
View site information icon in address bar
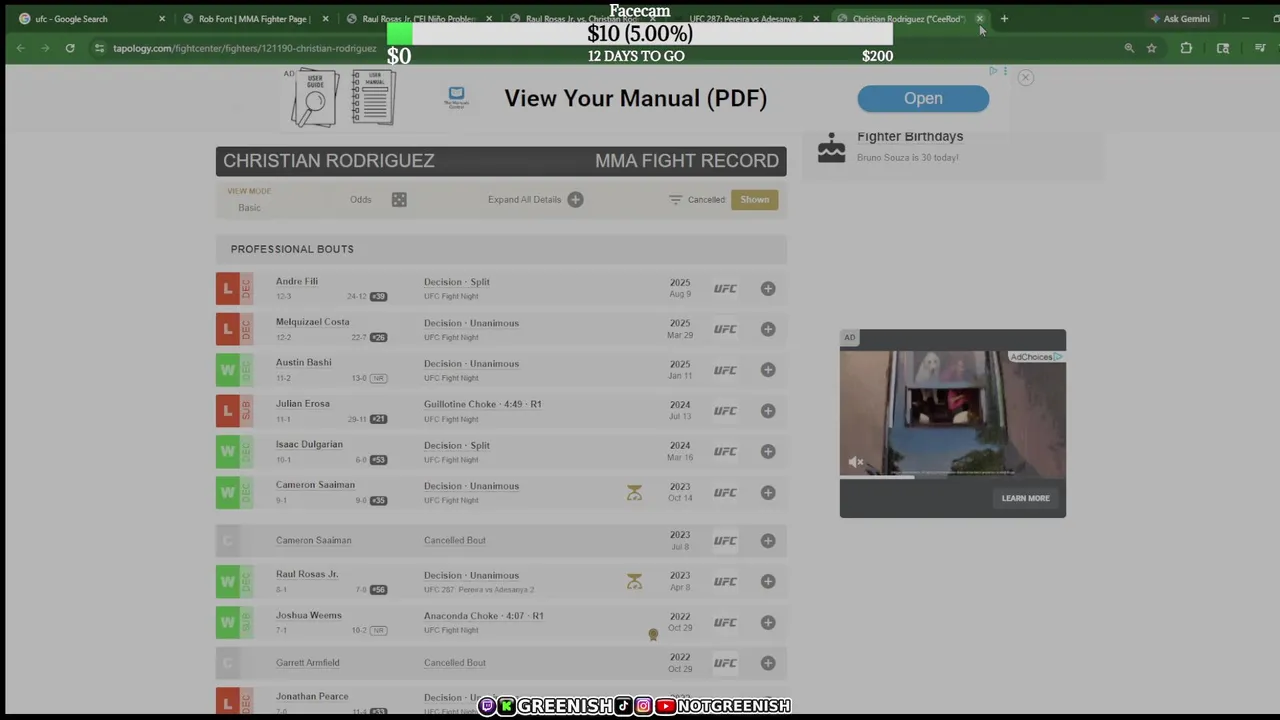tap(99, 48)
